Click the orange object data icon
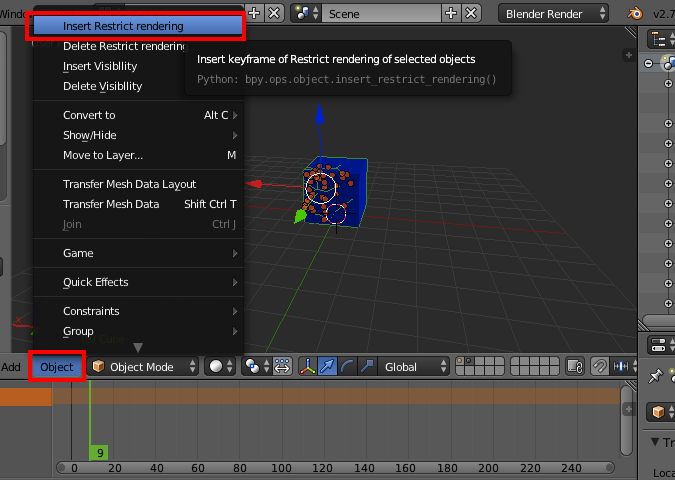This screenshot has height=480, width=675. point(658,412)
